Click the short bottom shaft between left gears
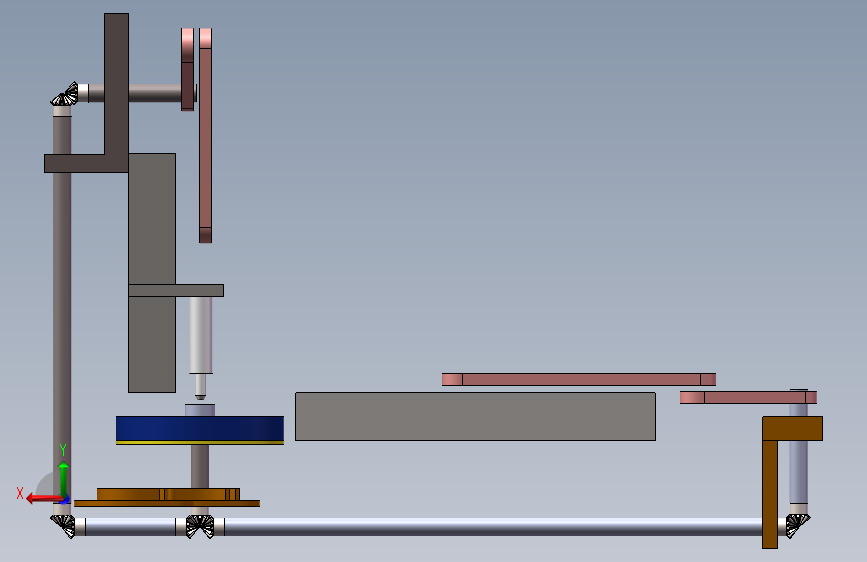867x562 pixels. coord(130,527)
